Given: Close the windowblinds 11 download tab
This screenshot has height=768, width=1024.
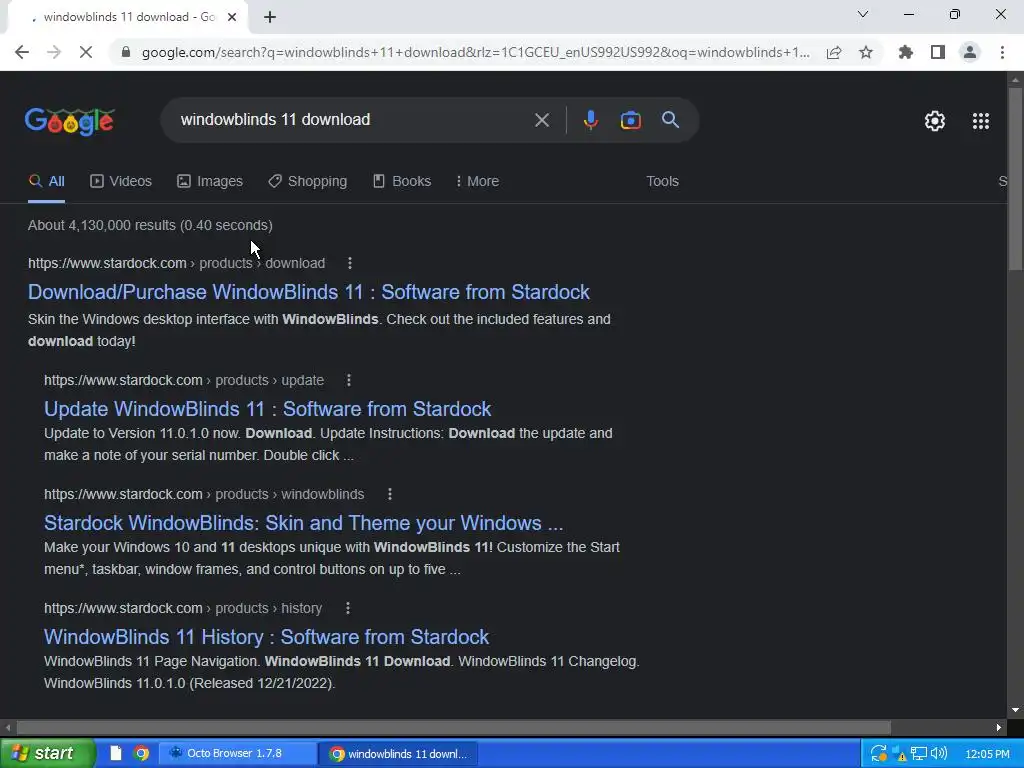Looking at the screenshot, I should (232, 18).
